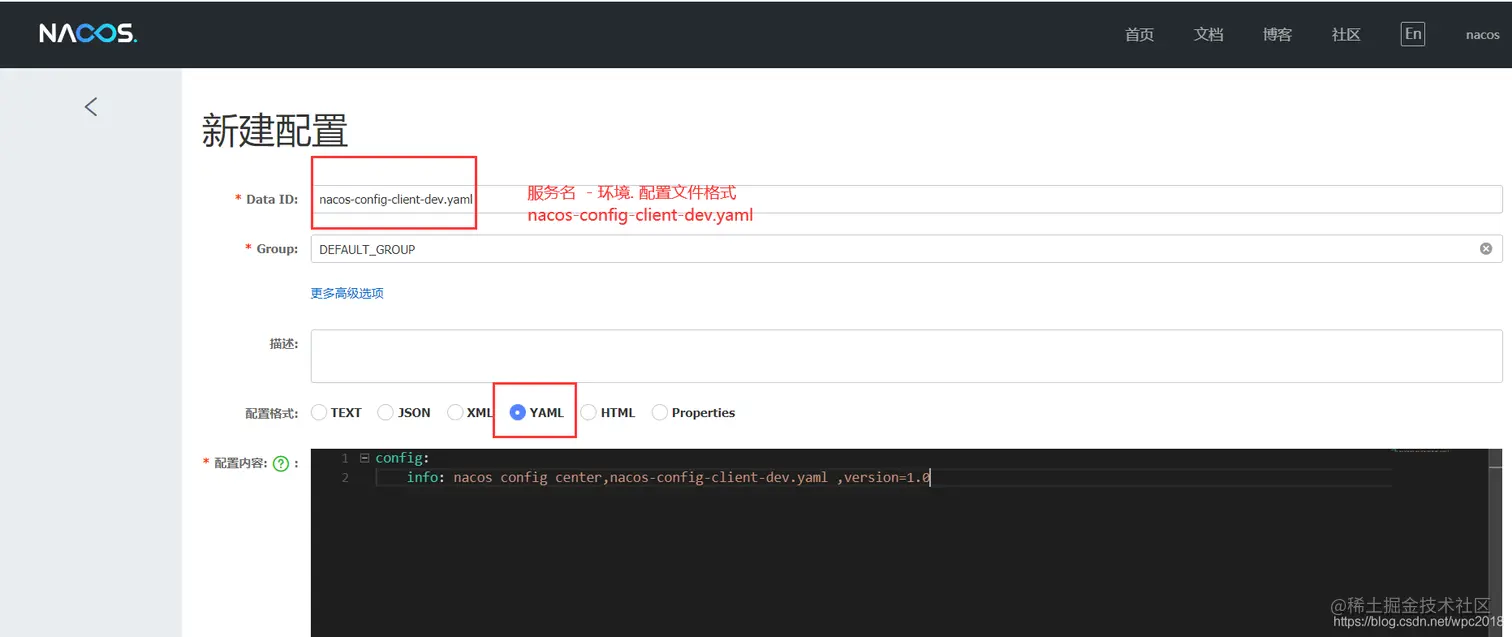This screenshot has height=637, width=1512.
Task: Switch language with the En button
Action: pos(1412,34)
